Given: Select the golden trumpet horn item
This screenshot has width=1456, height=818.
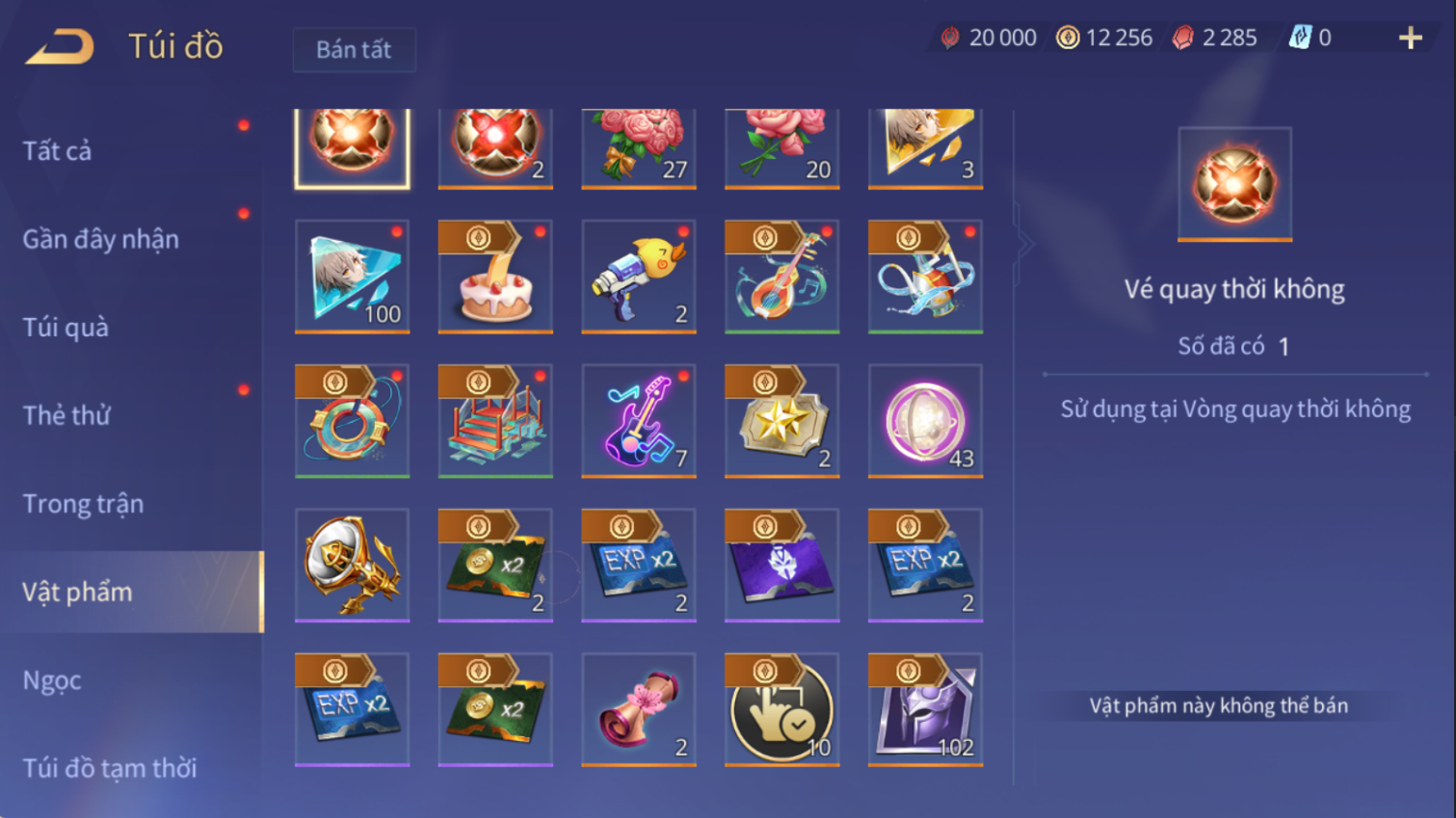Looking at the screenshot, I should coord(352,566).
